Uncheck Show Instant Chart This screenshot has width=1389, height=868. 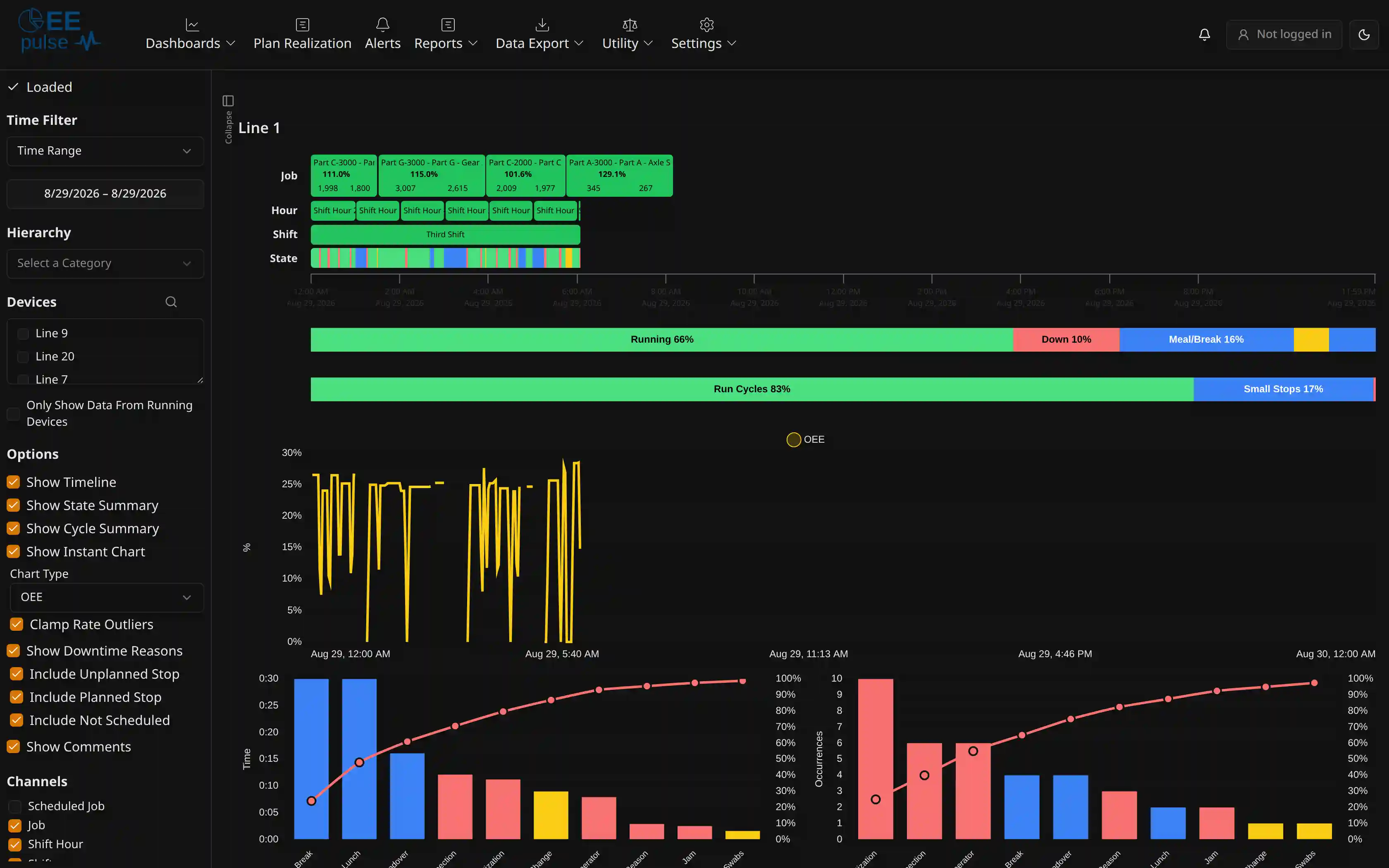click(x=13, y=552)
